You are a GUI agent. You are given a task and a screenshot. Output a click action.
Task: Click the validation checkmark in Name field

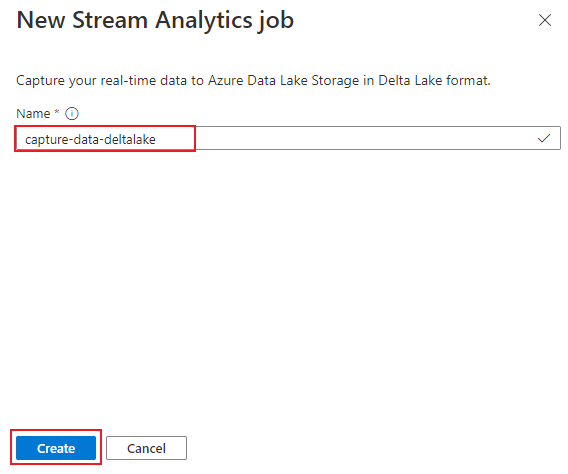tap(544, 138)
